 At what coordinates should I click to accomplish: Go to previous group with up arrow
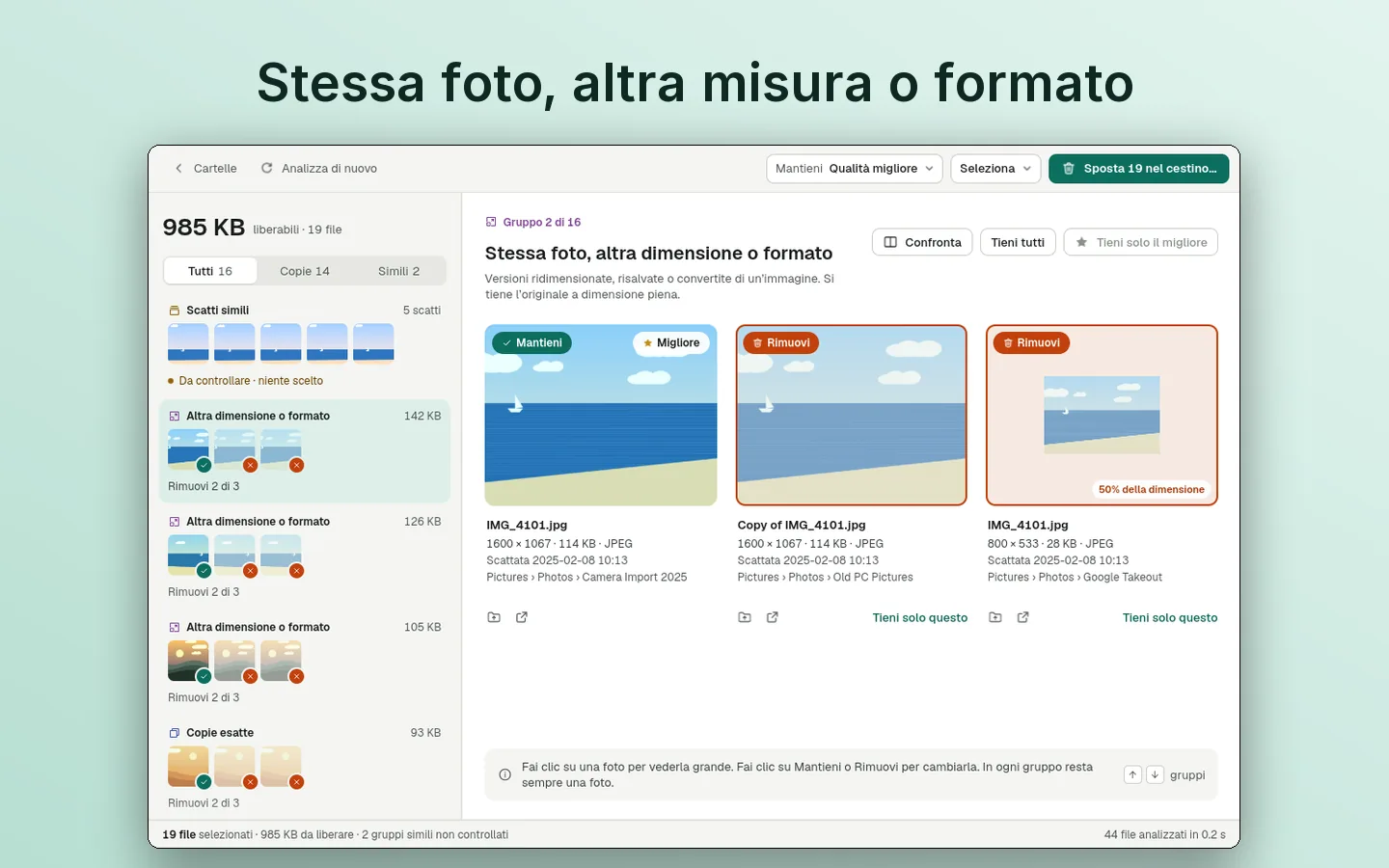pyautogui.click(x=1132, y=774)
